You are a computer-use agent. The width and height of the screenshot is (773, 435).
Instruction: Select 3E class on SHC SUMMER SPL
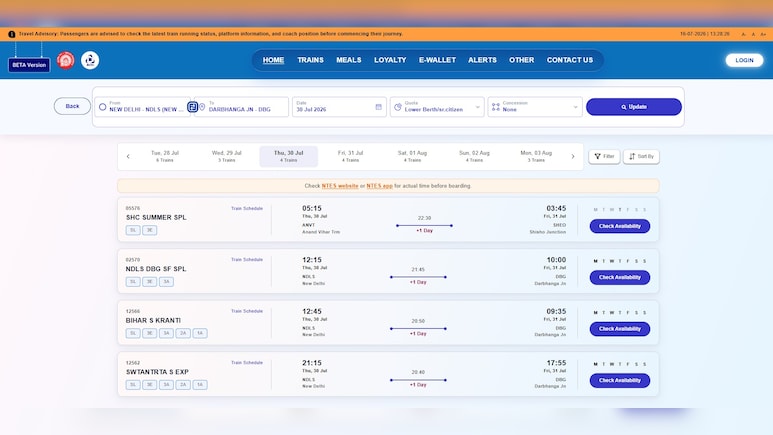coord(150,230)
